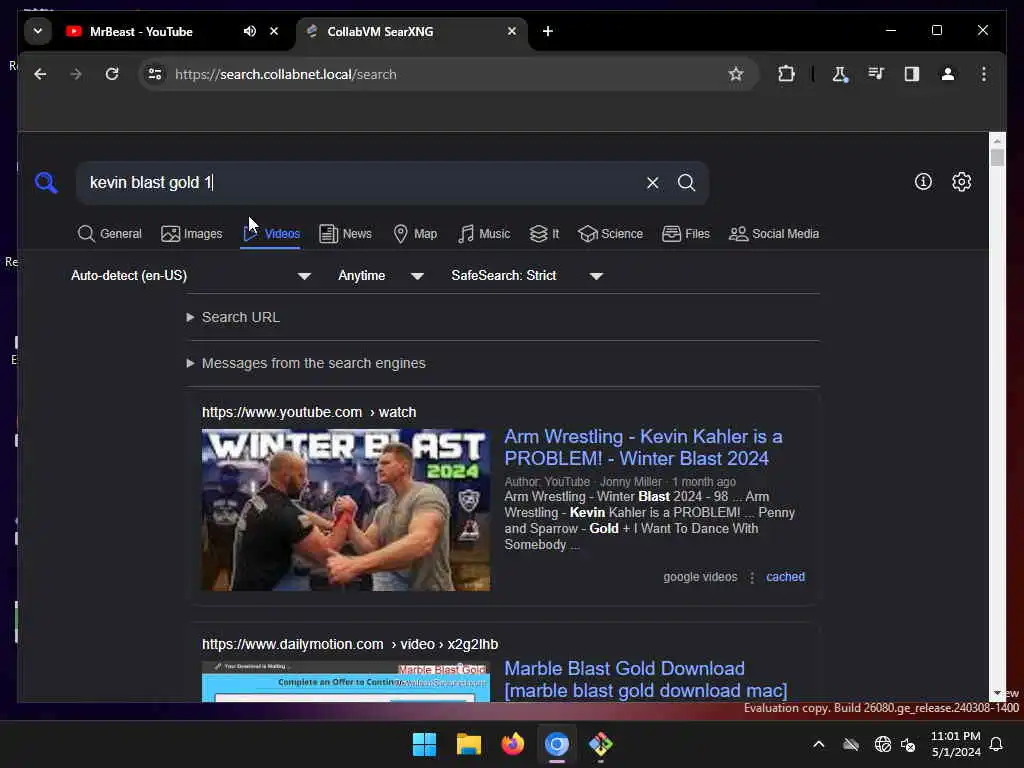This screenshot has height=768, width=1024.
Task: Open the dailymotion.com video URL link
Action: click(x=350, y=644)
